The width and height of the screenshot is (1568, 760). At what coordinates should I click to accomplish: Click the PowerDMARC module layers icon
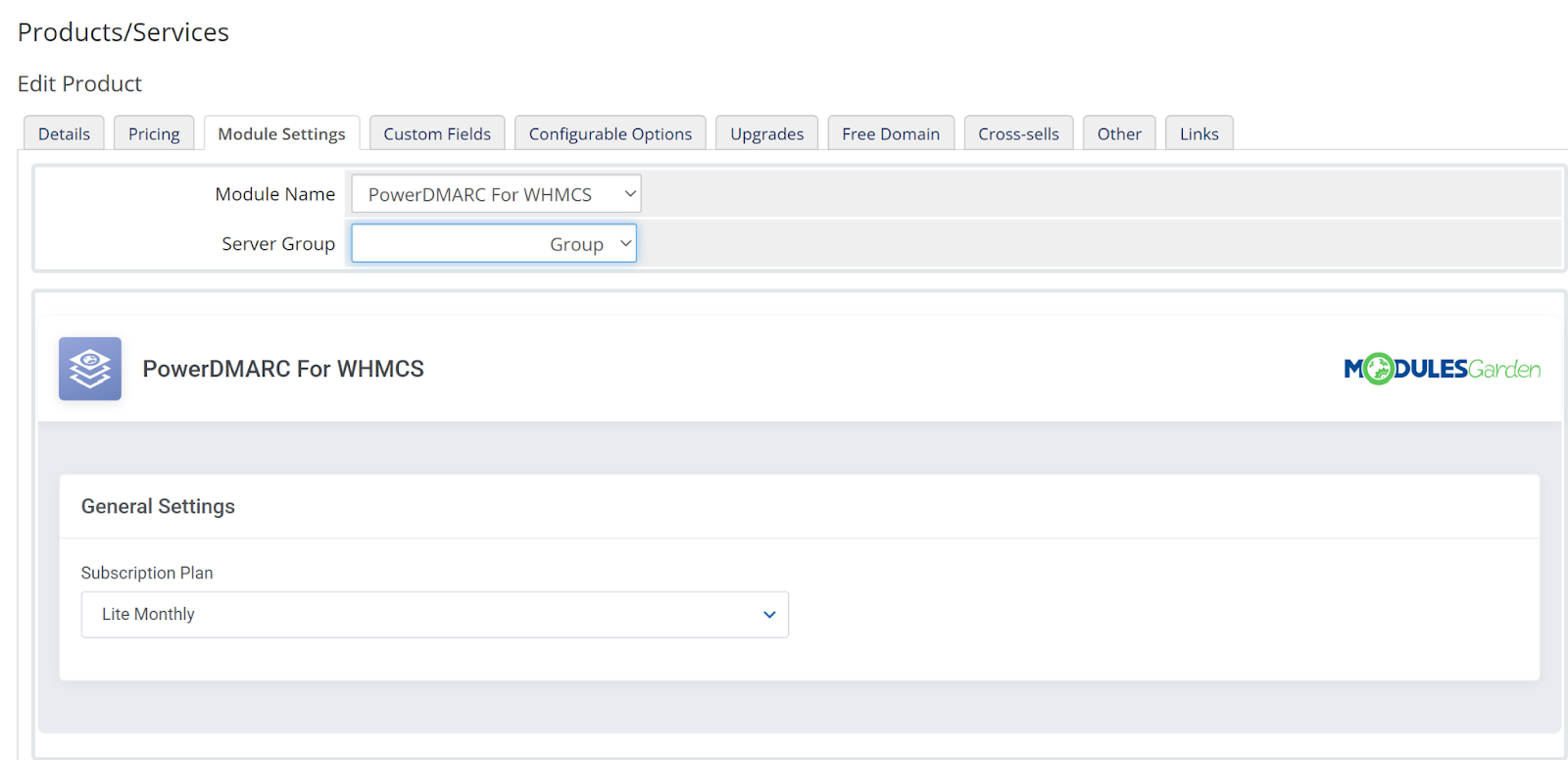pos(90,369)
